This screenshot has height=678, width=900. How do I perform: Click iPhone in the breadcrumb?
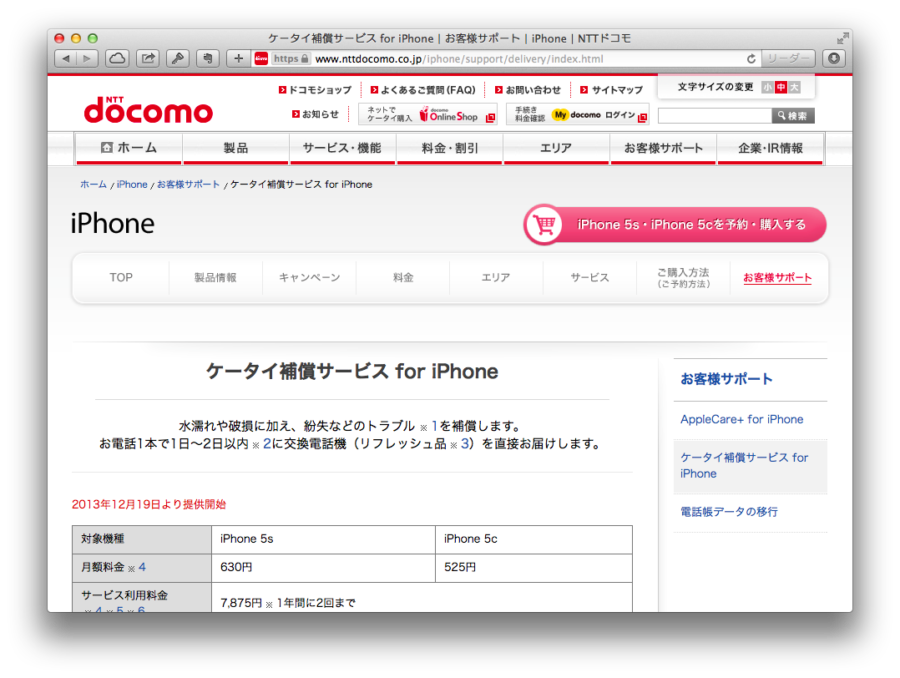(132, 184)
